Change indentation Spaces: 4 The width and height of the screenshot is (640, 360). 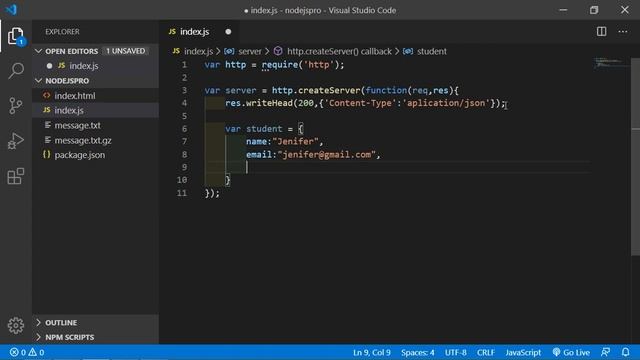click(x=417, y=352)
